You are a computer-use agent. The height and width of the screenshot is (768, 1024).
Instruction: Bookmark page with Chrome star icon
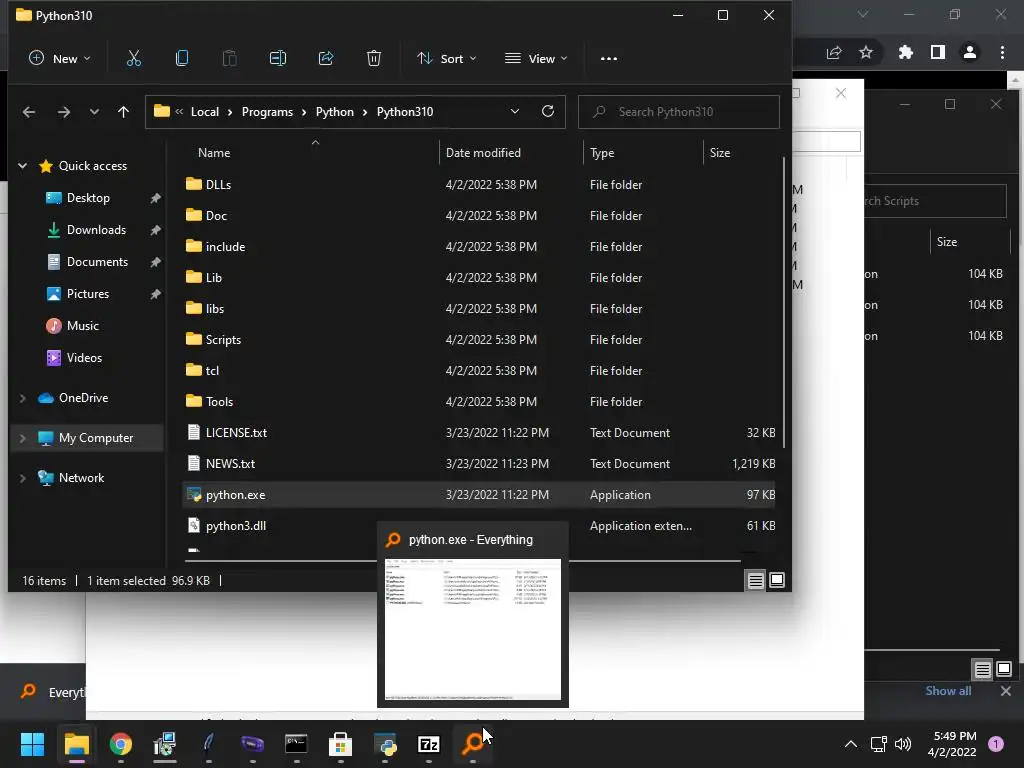point(866,52)
